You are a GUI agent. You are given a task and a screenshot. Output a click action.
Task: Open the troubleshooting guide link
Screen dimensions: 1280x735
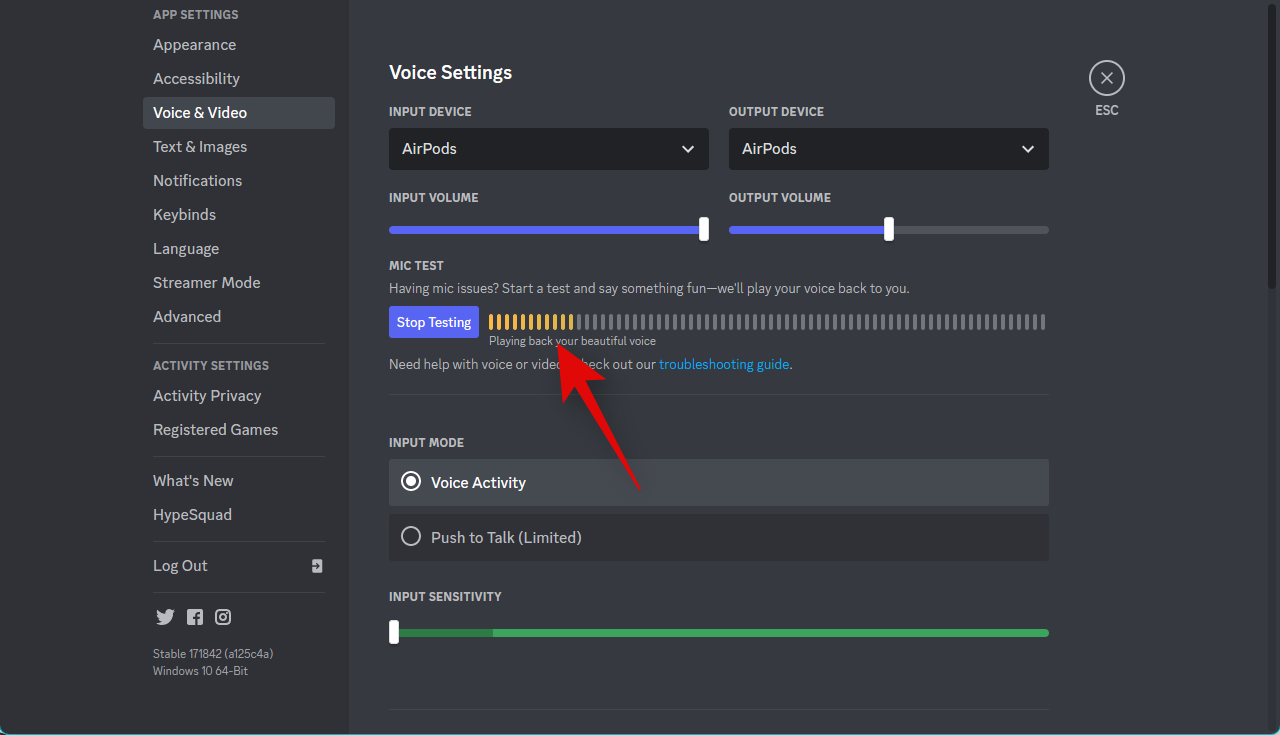pos(724,365)
